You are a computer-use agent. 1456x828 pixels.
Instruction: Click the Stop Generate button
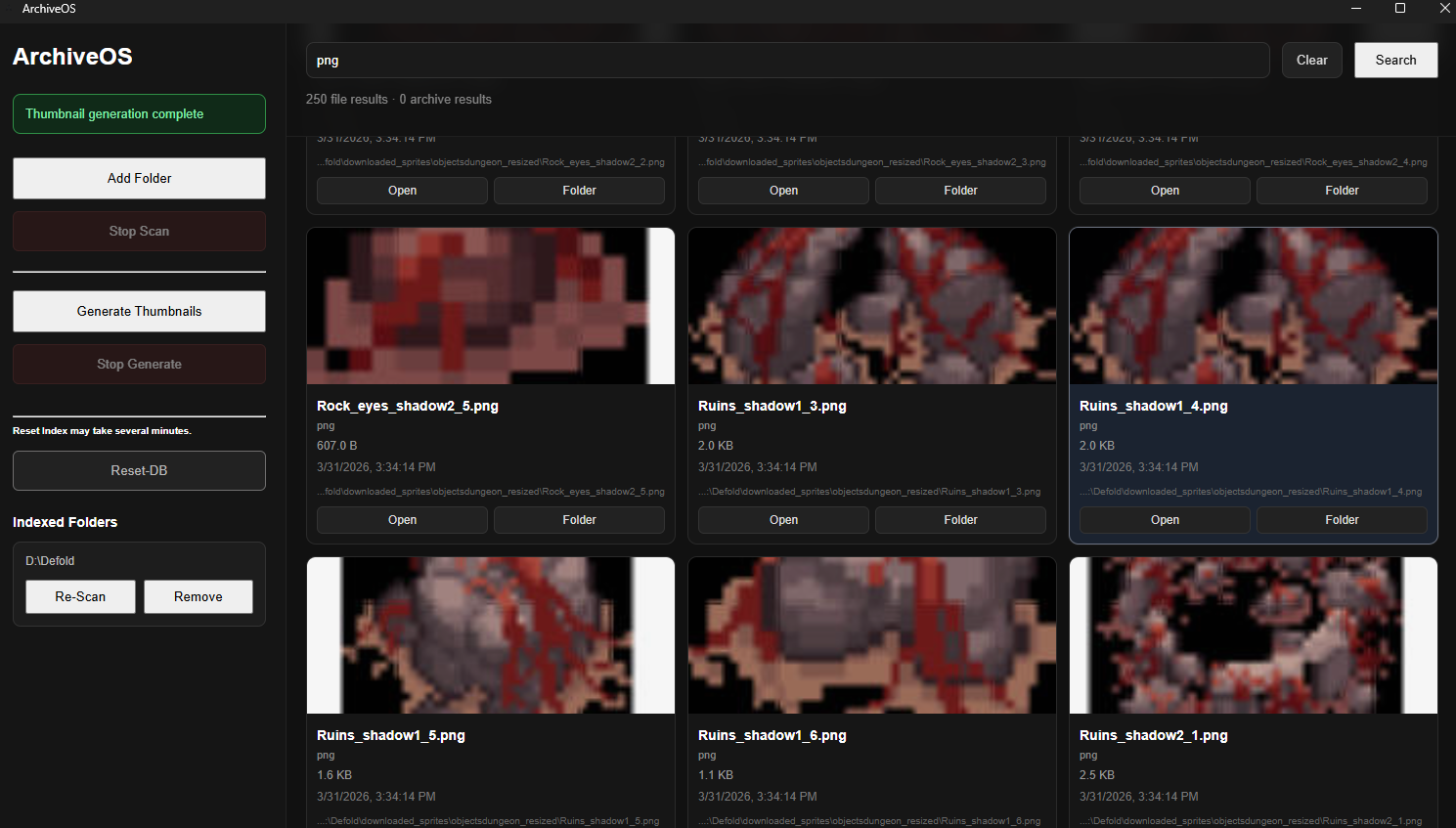point(139,364)
